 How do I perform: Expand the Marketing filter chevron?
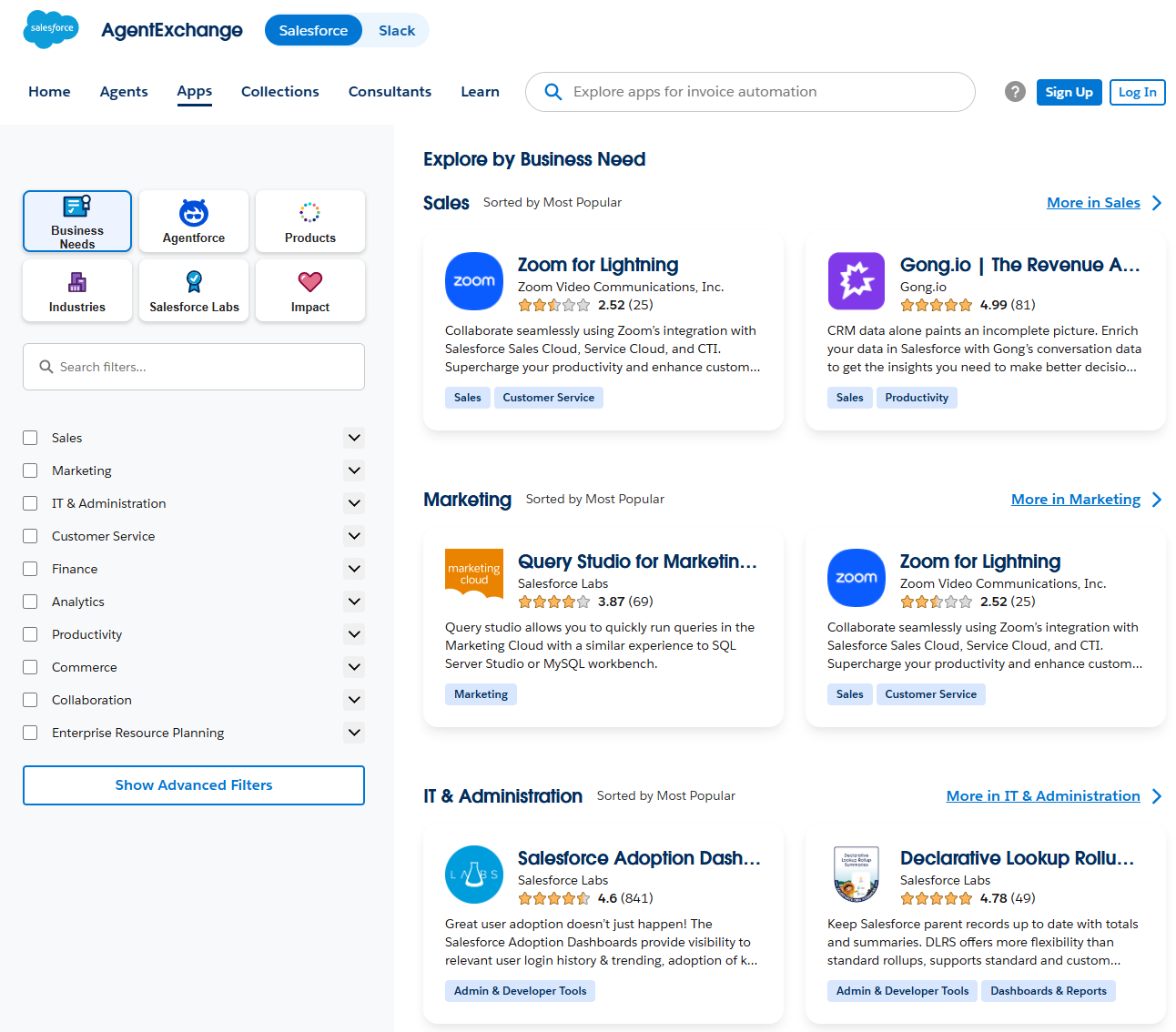[355, 470]
